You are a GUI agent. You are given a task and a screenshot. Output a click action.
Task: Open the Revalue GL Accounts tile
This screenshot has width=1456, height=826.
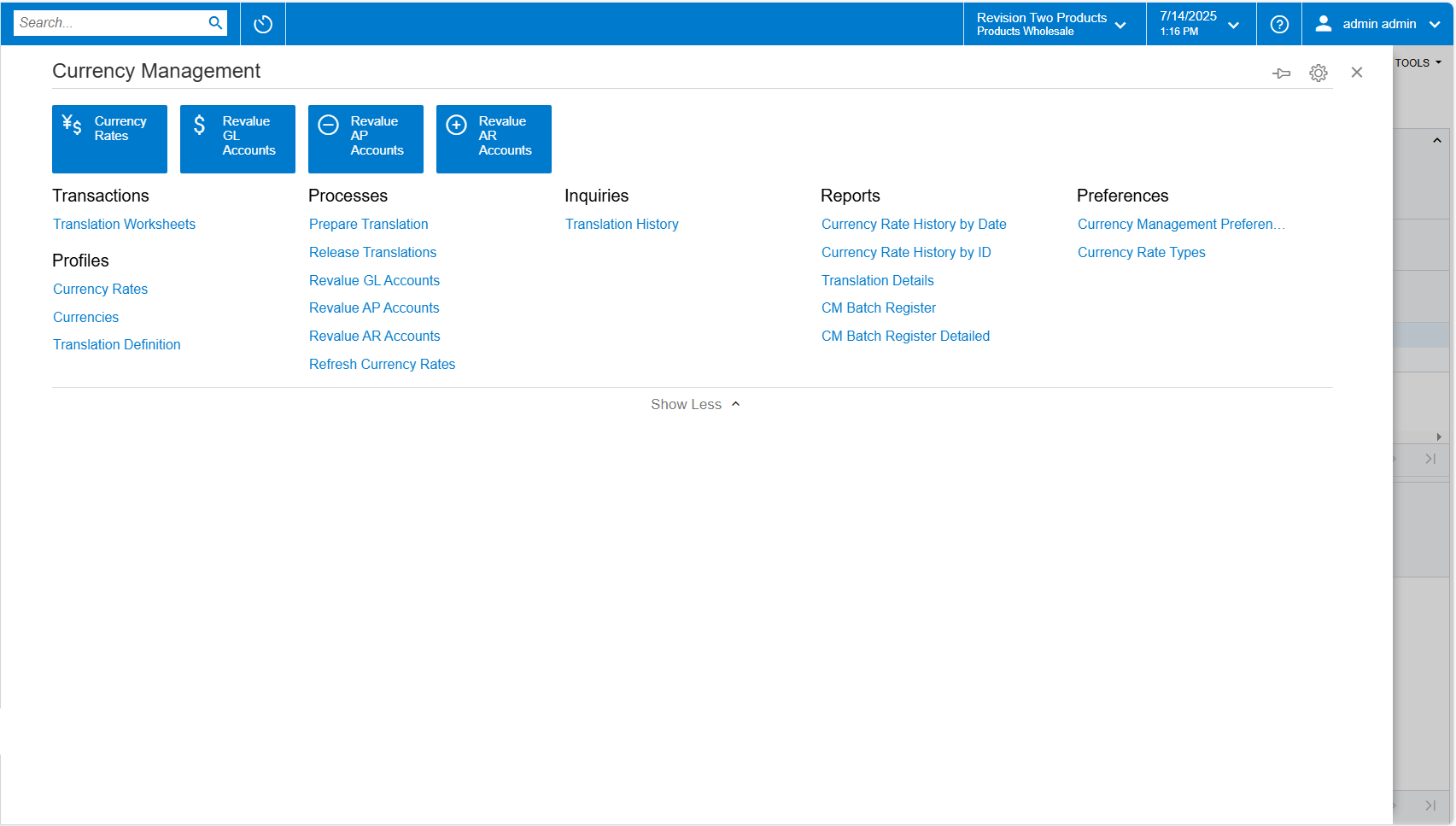click(x=237, y=139)
